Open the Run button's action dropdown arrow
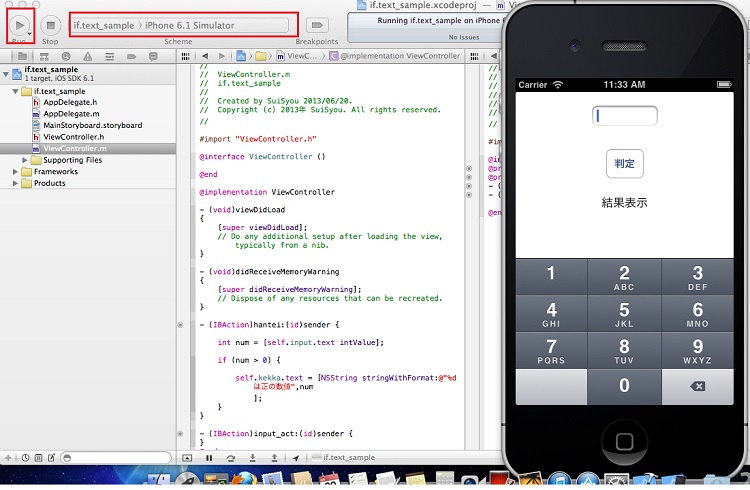 click(30, 33)
